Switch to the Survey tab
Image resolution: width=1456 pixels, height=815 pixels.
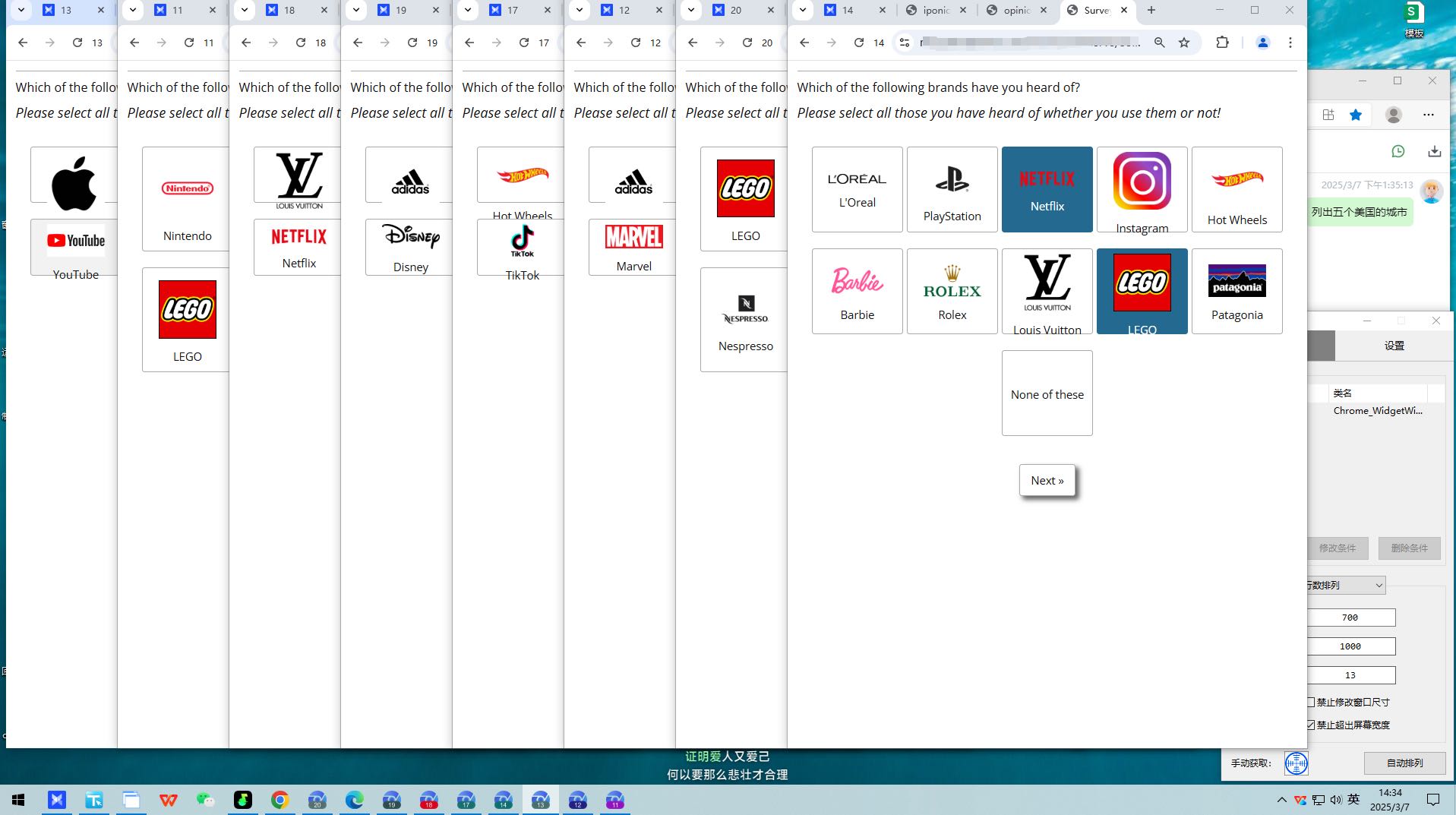[x=1097, y=10]
